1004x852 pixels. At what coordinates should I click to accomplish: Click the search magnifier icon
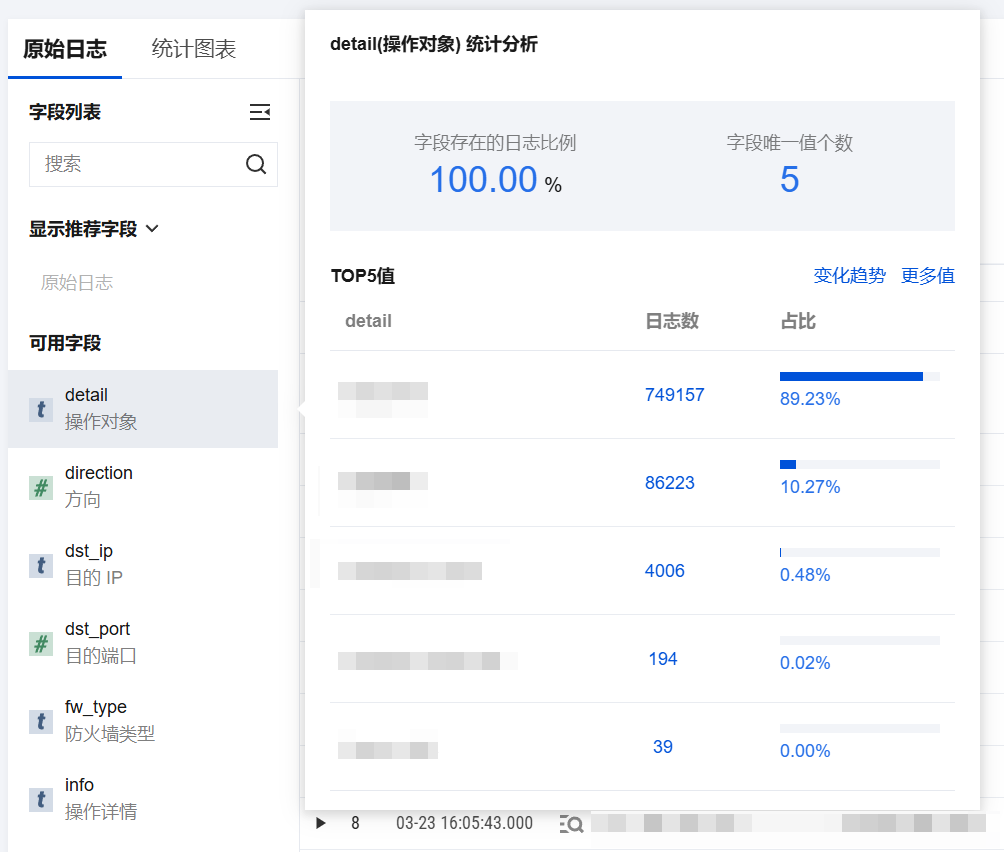(x=256, y=164)
